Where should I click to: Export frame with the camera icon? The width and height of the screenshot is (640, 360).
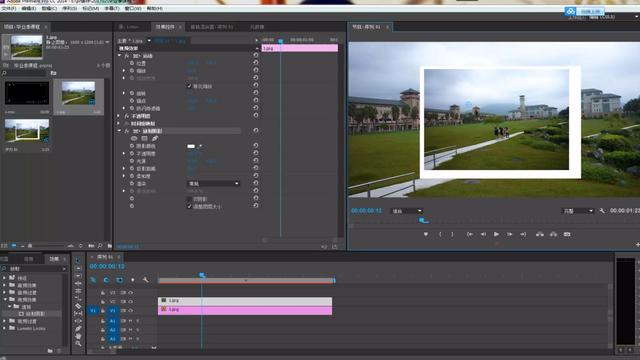[x=567, y=234]
